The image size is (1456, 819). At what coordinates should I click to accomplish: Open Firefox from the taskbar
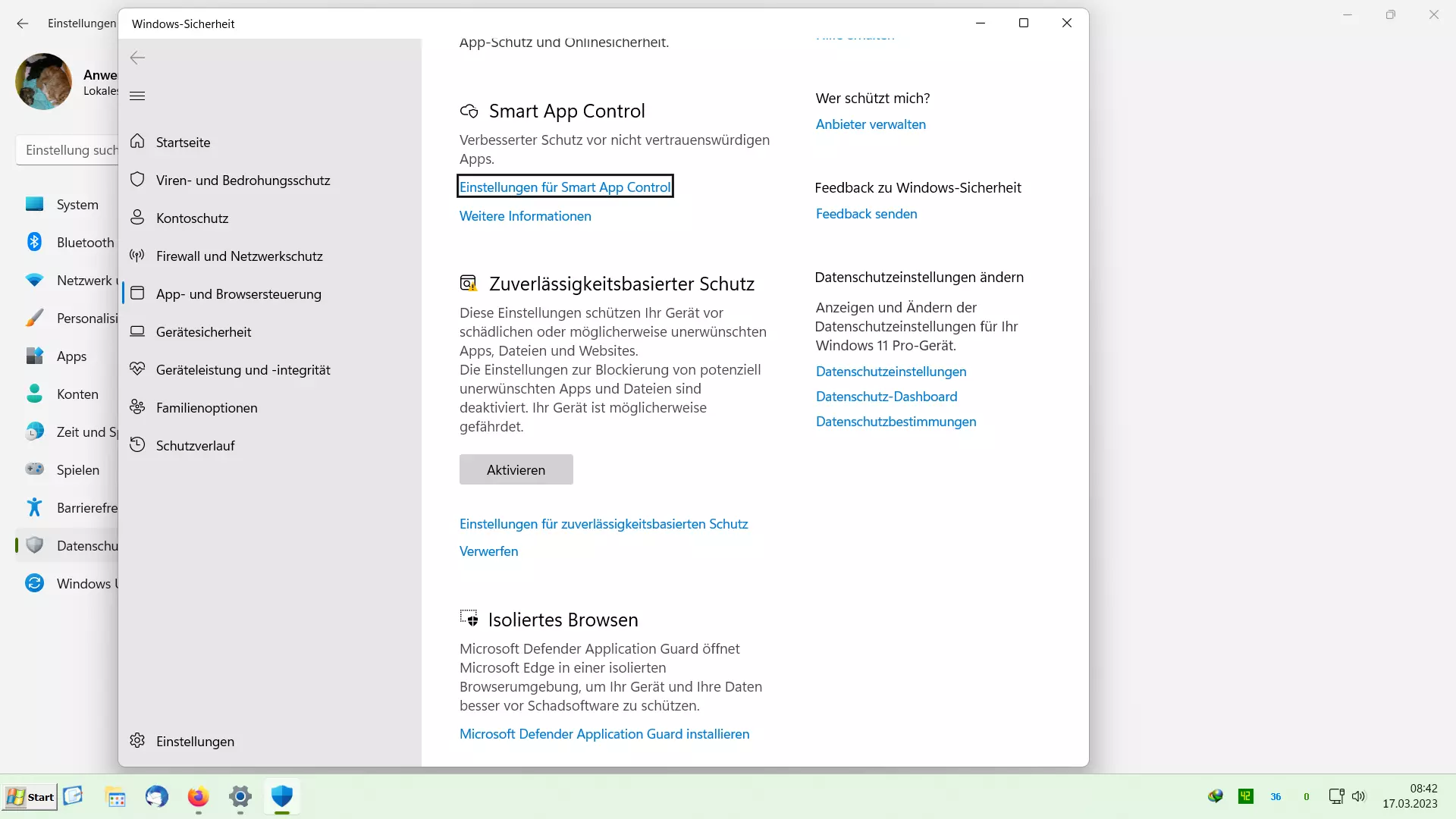pyautogui.click(x=198, y=797)
